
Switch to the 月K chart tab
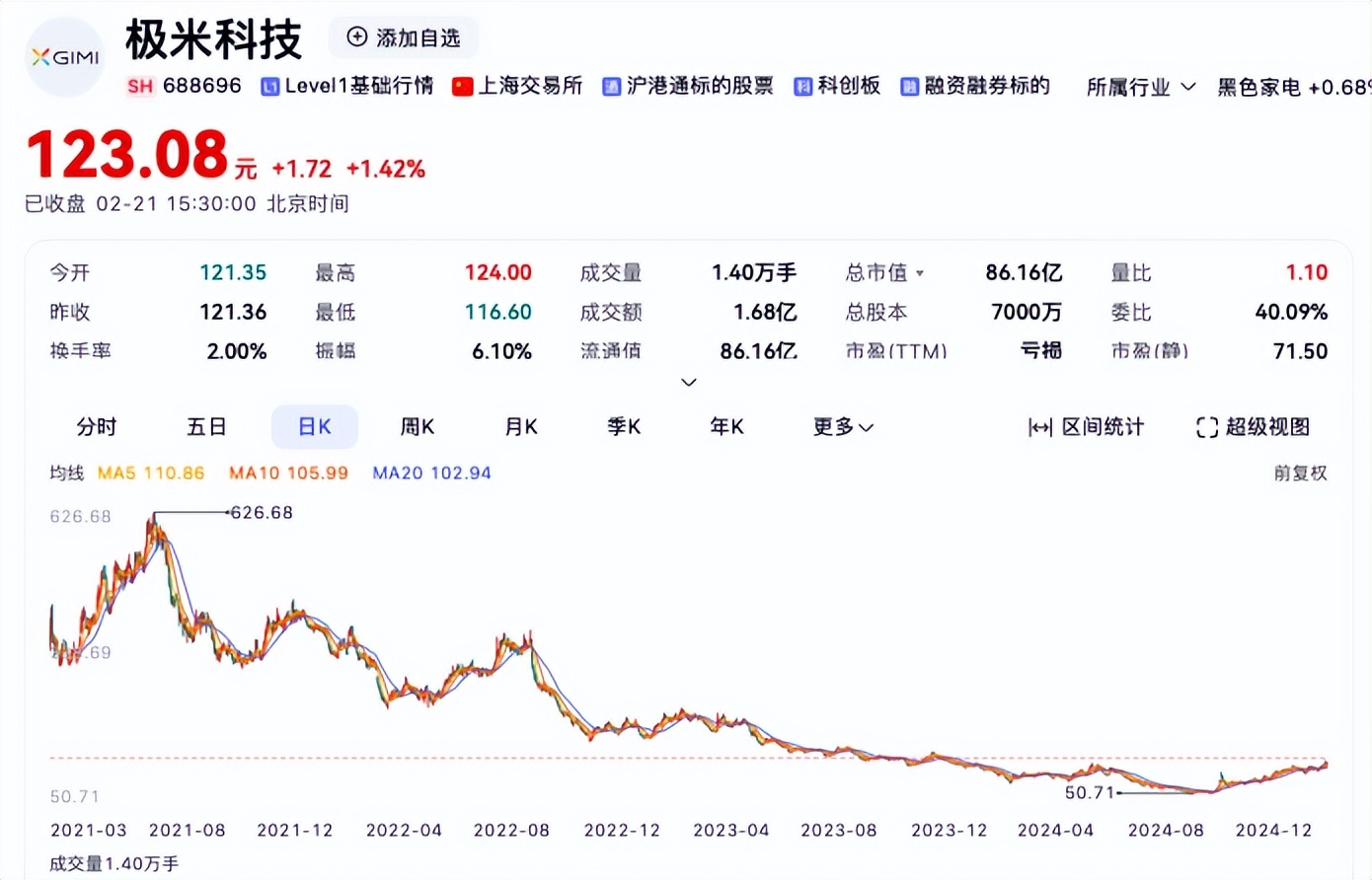pyautogui.click(x=521, y=427)
